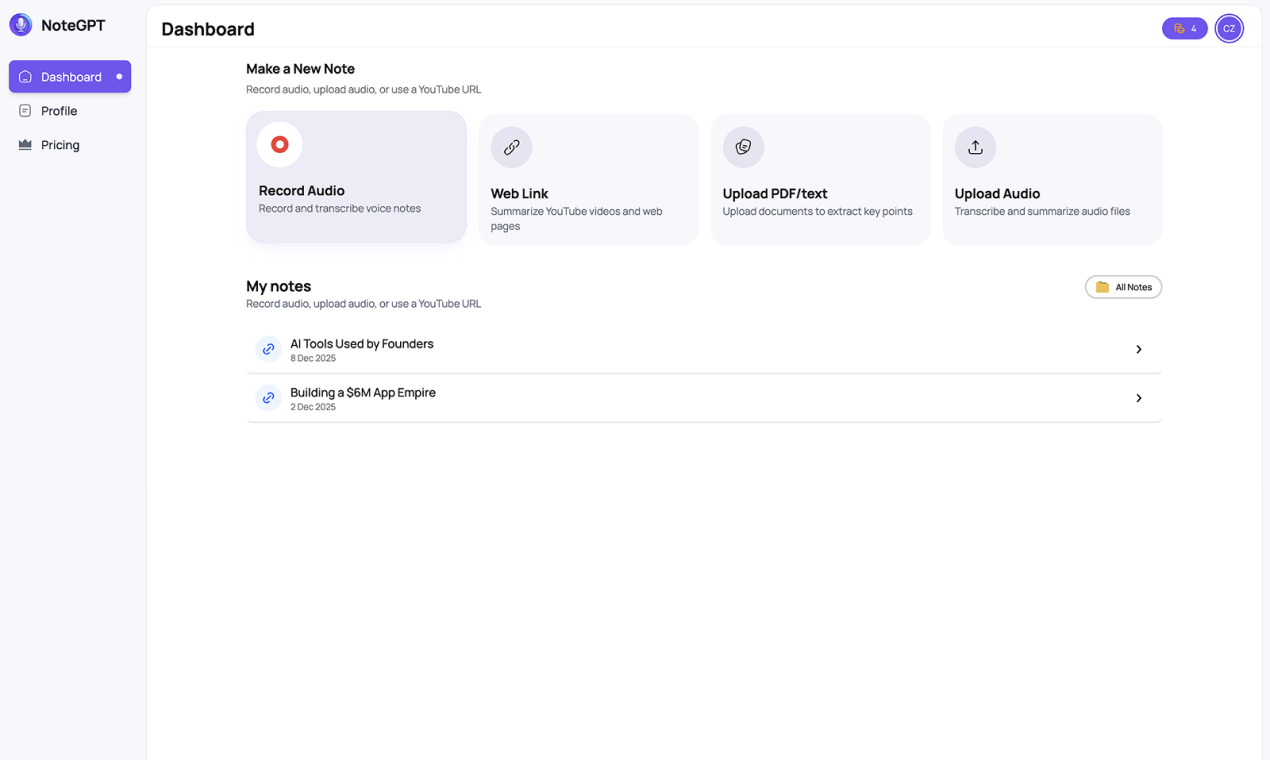Click the Dashboard home icon in sidebar
This screenshot has width=1270, height=760.
click(26, 77)
